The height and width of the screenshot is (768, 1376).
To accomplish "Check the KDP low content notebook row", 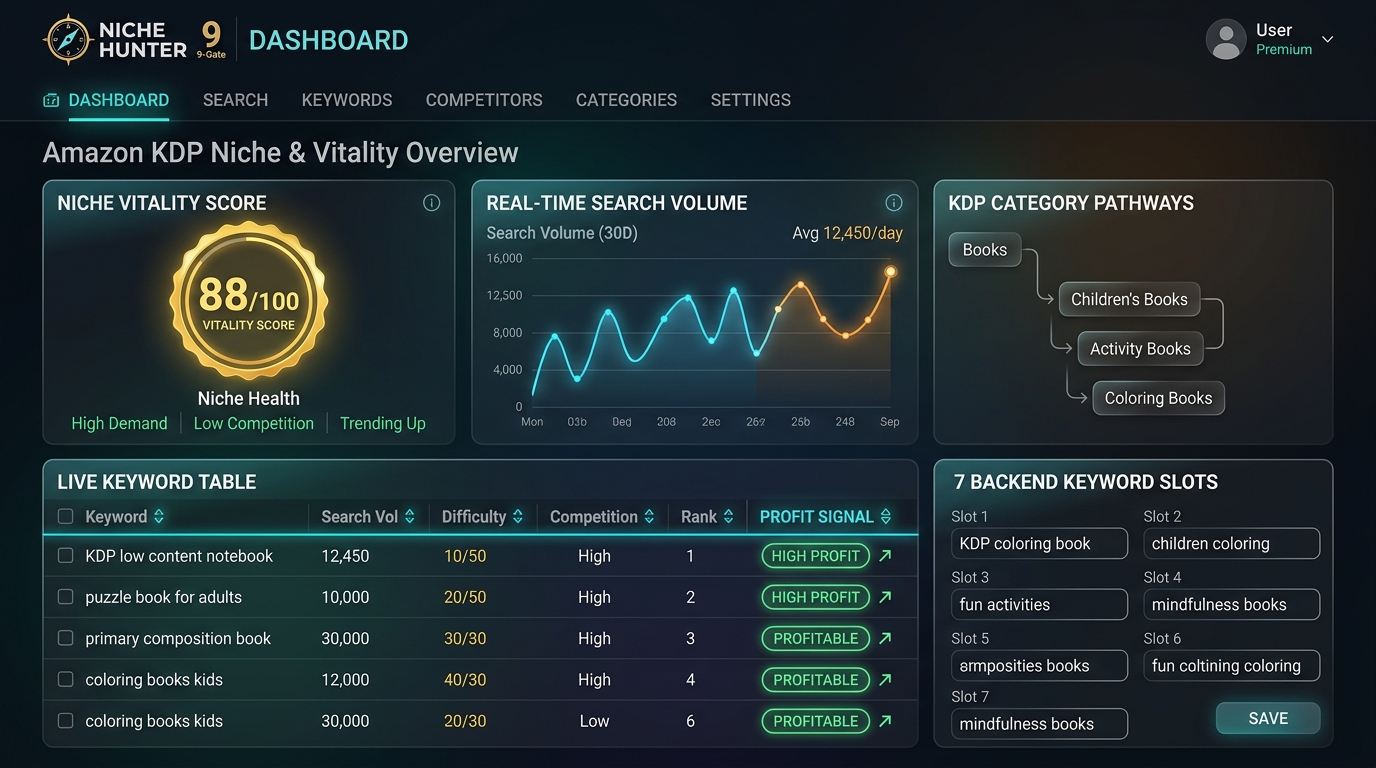I will click(66, 556).
